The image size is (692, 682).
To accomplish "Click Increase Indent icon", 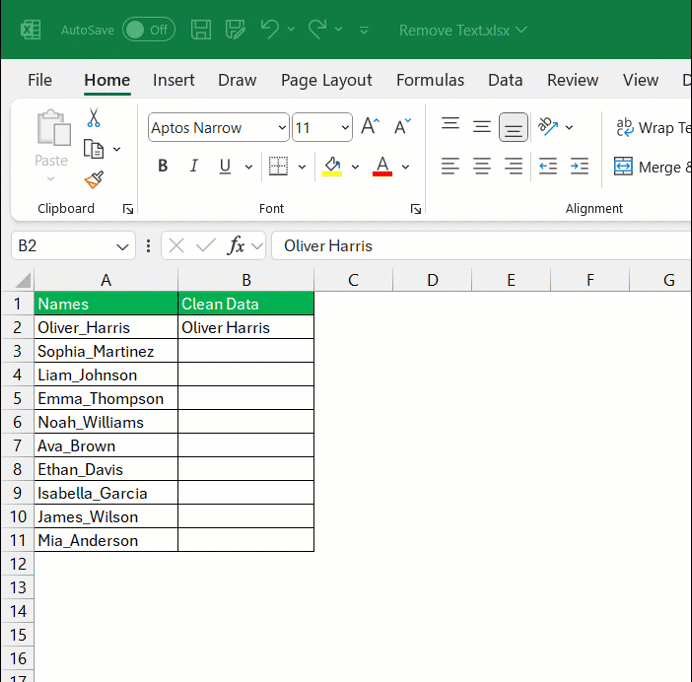I will [579, 166].
